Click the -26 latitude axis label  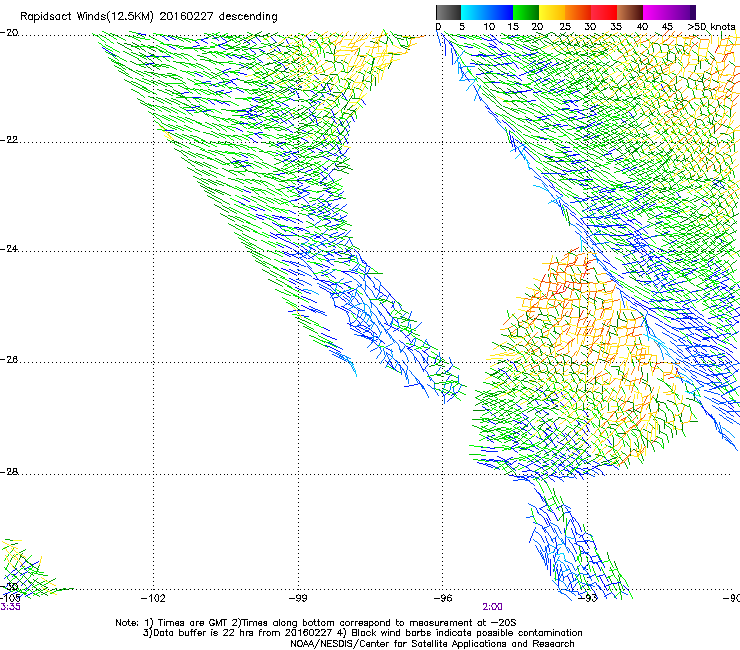[x=10, y=360]
